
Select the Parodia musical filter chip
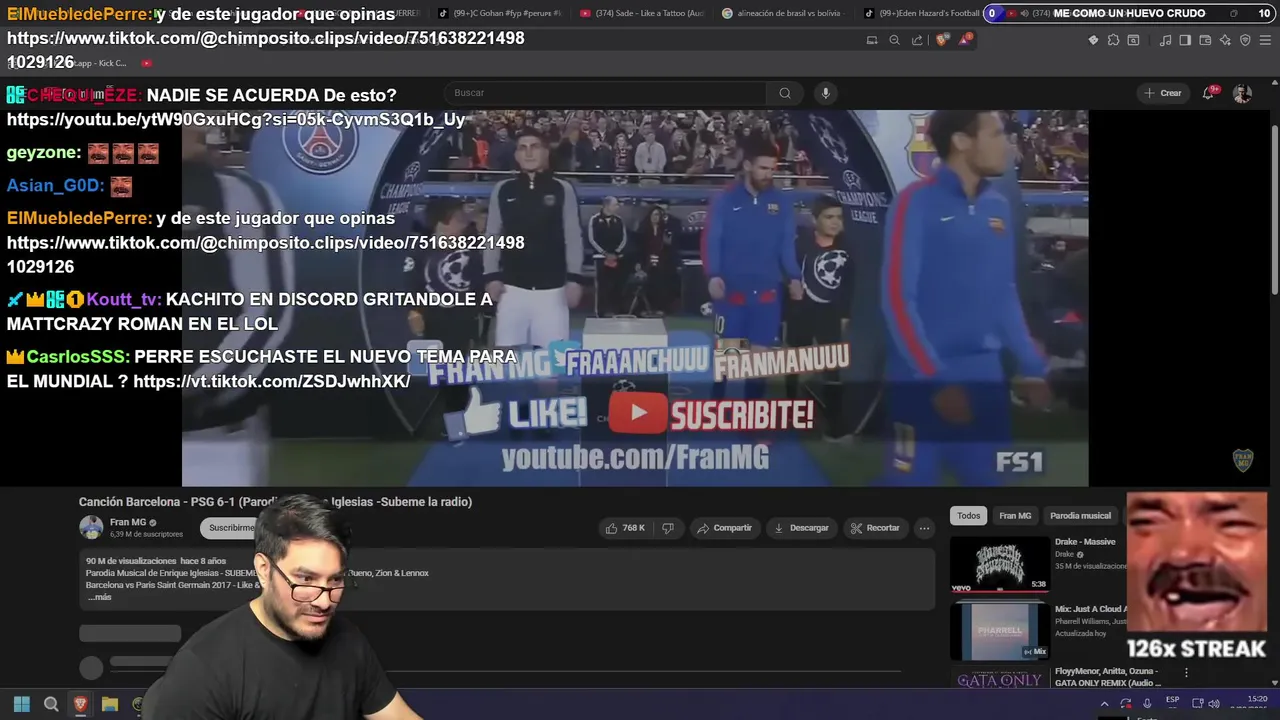(1080, 516)
